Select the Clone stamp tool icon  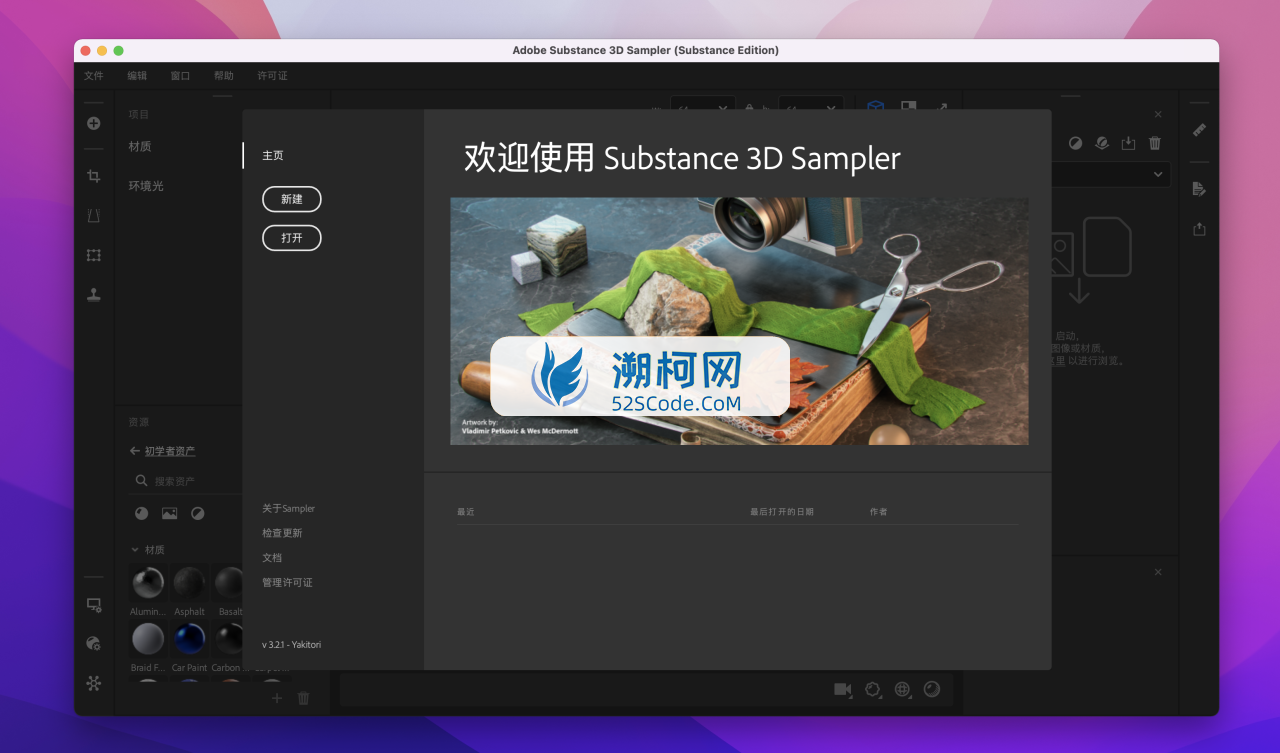pos(93,295)
